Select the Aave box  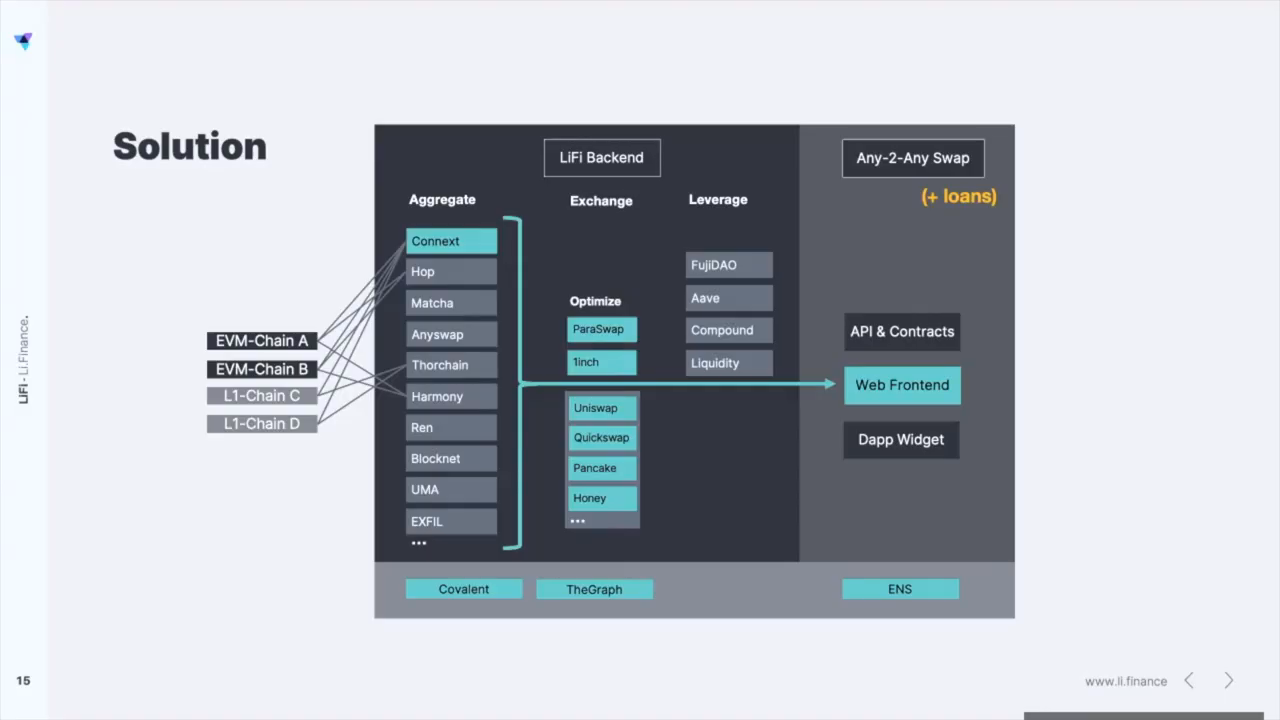(729, 298)
